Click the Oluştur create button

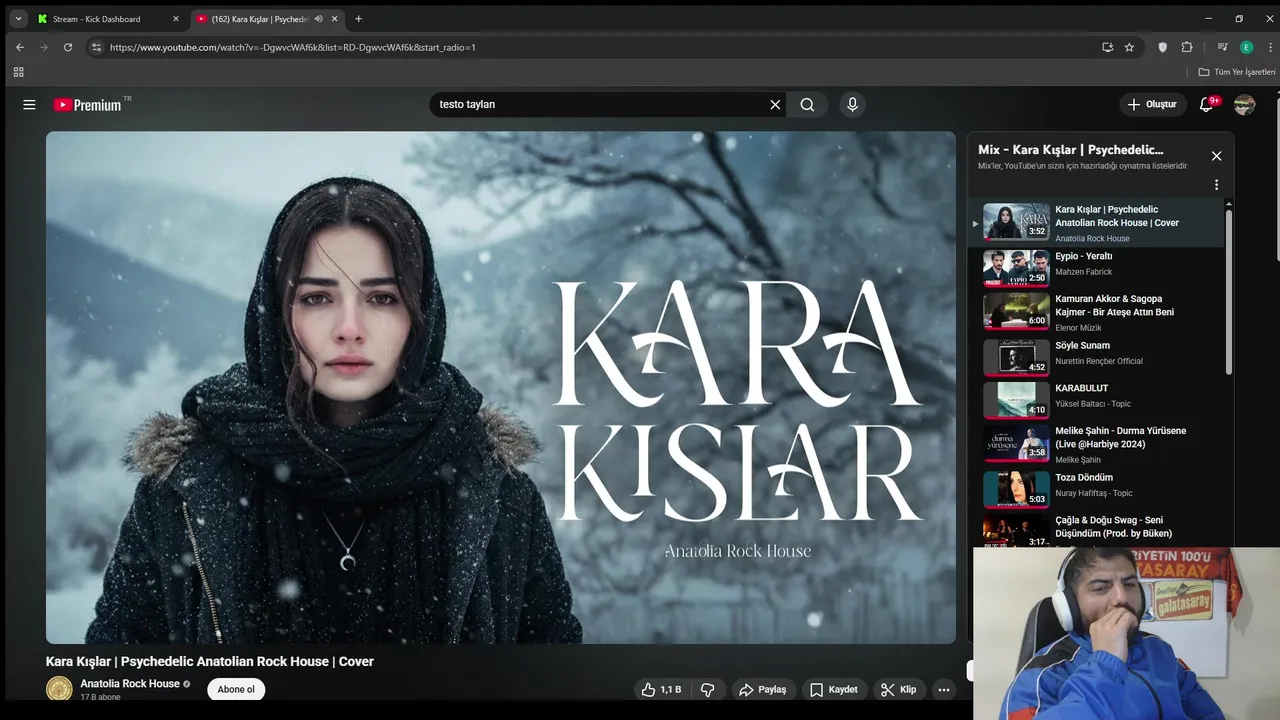[1152, 104]
